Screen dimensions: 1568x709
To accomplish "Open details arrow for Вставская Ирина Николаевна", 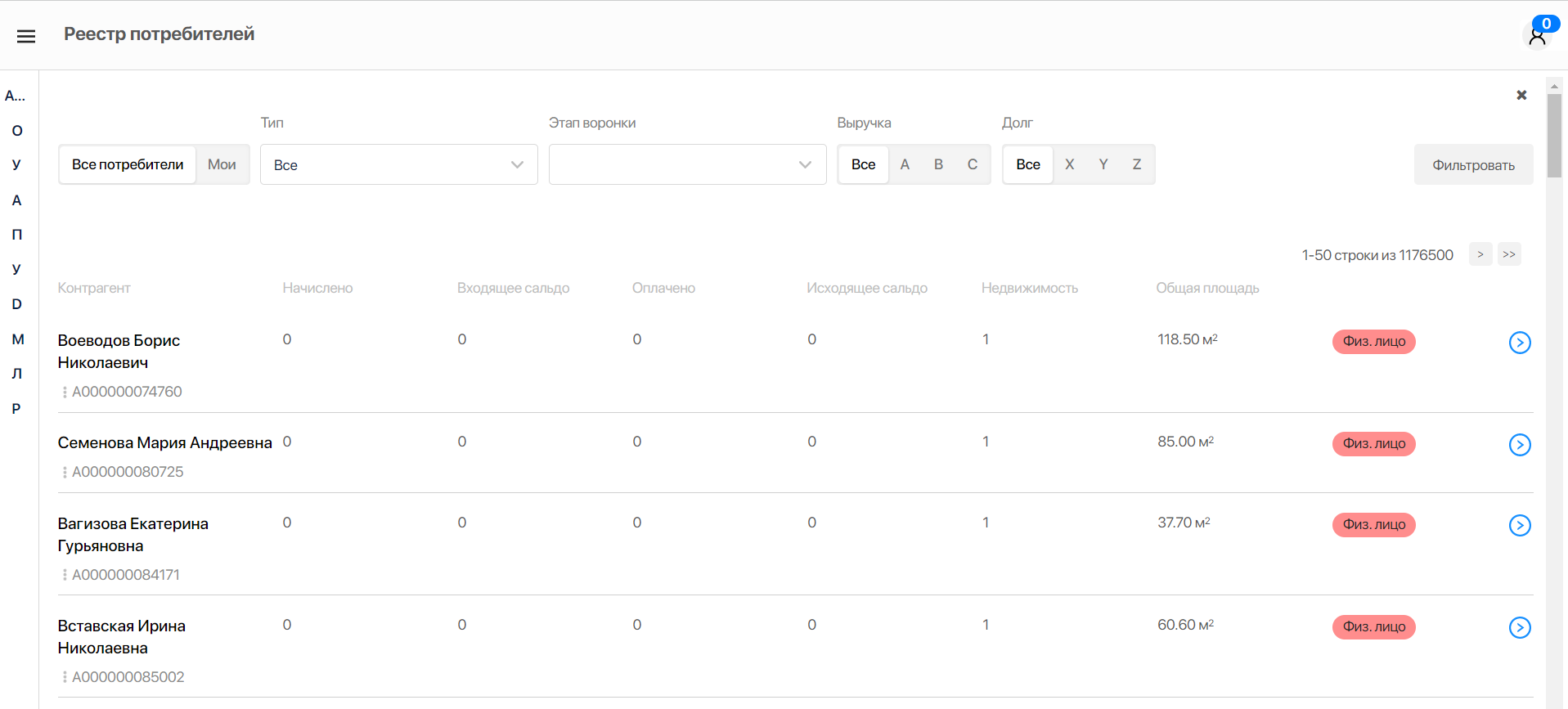I will (1519, 628).
